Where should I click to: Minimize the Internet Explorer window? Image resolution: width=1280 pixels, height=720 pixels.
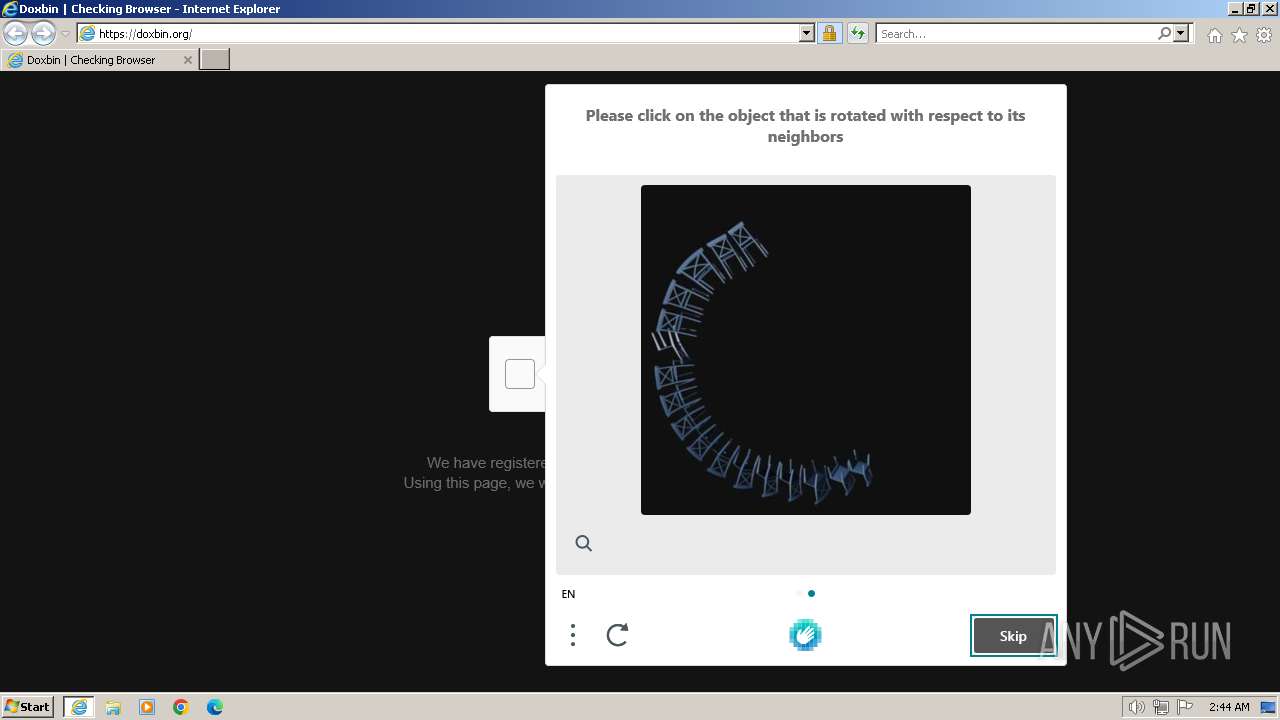click(x=1235, y=8)
